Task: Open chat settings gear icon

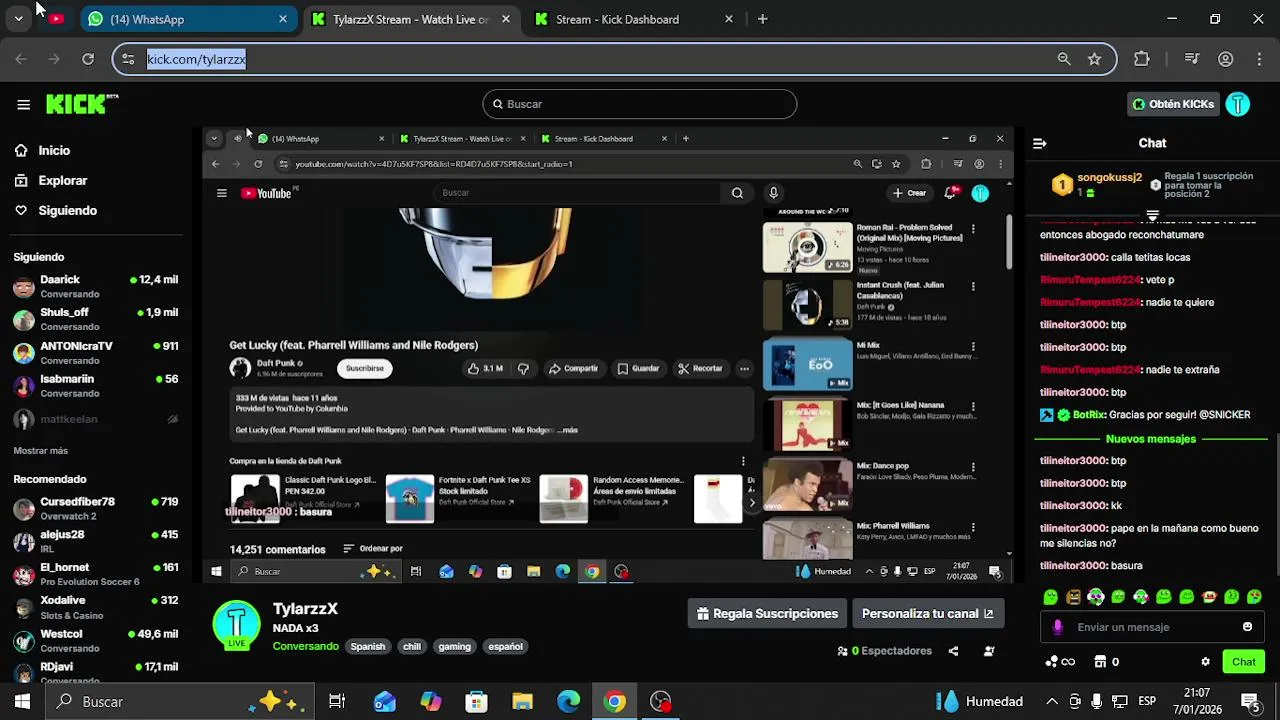Action: click(x=1205, y=662)
